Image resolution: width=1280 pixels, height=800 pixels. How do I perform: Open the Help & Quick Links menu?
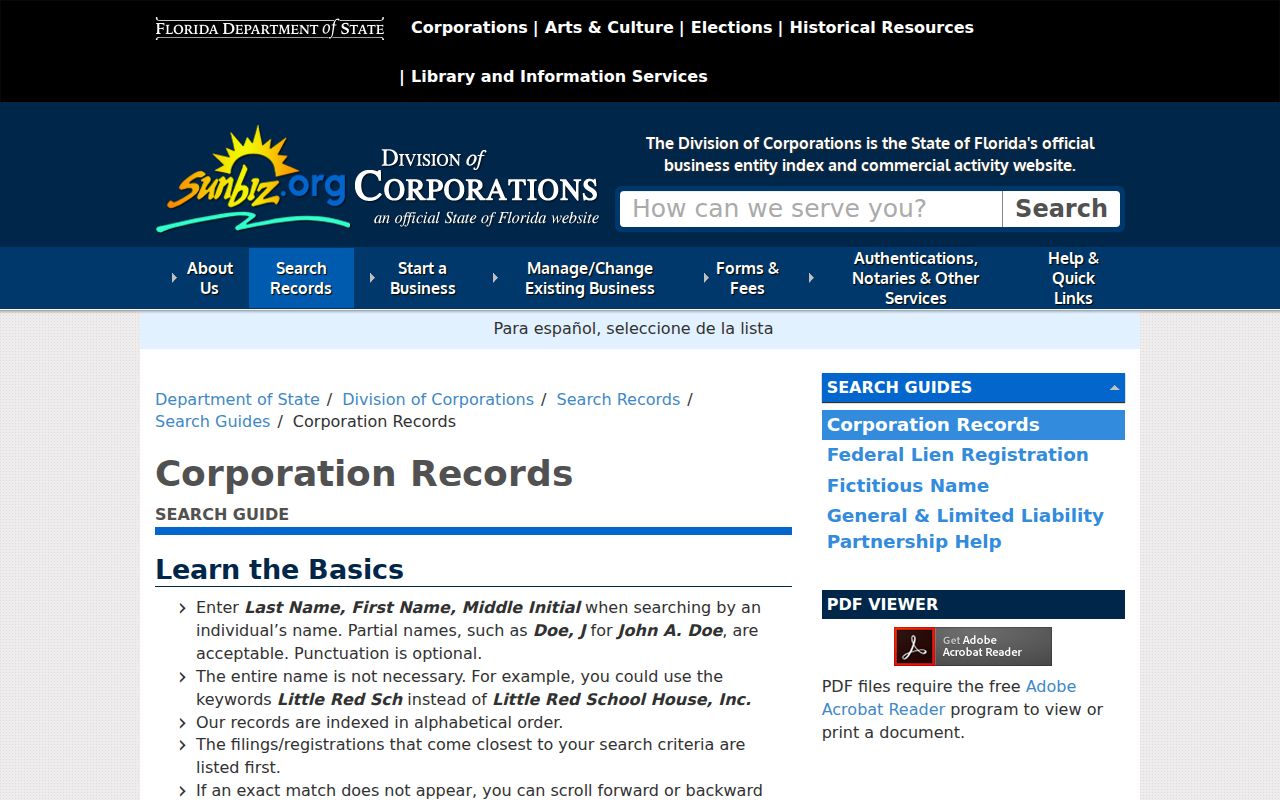tap(1073, 278)
